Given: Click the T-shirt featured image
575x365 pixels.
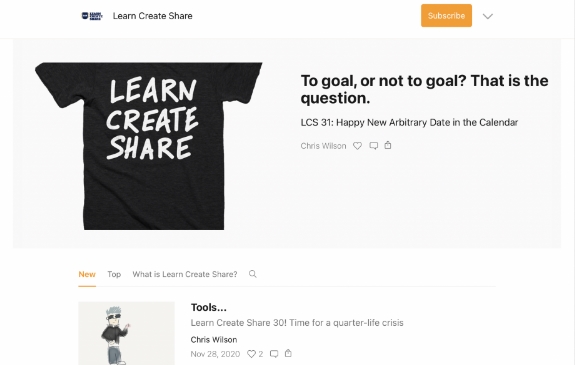Looking at the screenshot, I should tap(149, 146).
